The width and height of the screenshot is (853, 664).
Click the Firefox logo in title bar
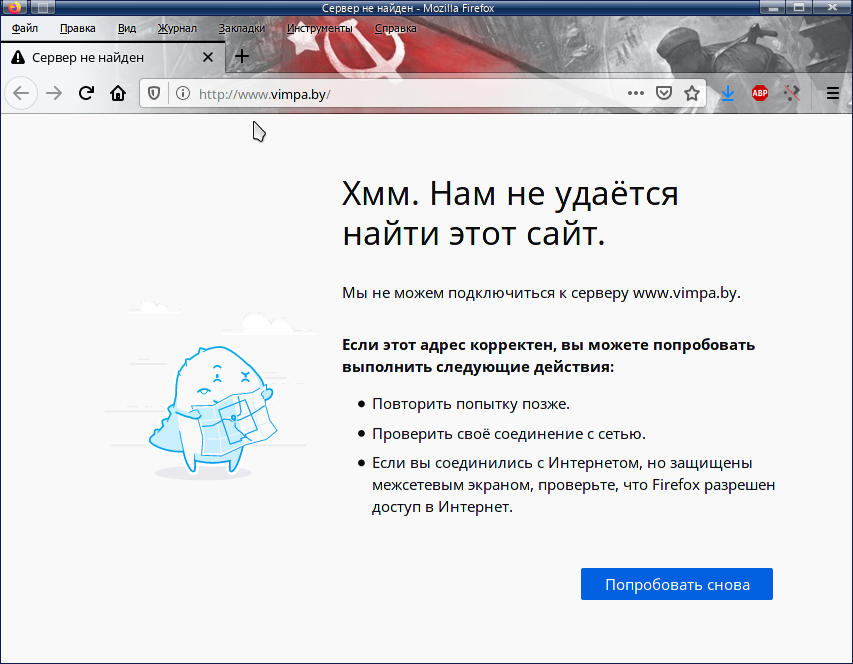14,8
